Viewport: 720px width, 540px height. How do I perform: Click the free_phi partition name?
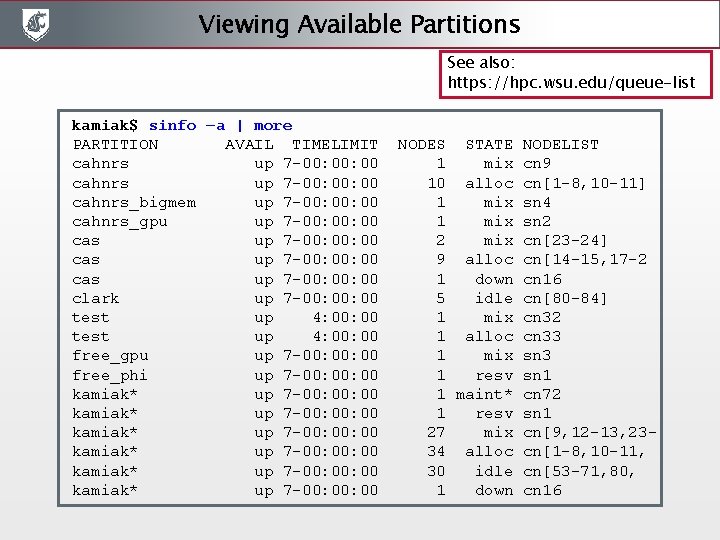click(x=110, y=376)
